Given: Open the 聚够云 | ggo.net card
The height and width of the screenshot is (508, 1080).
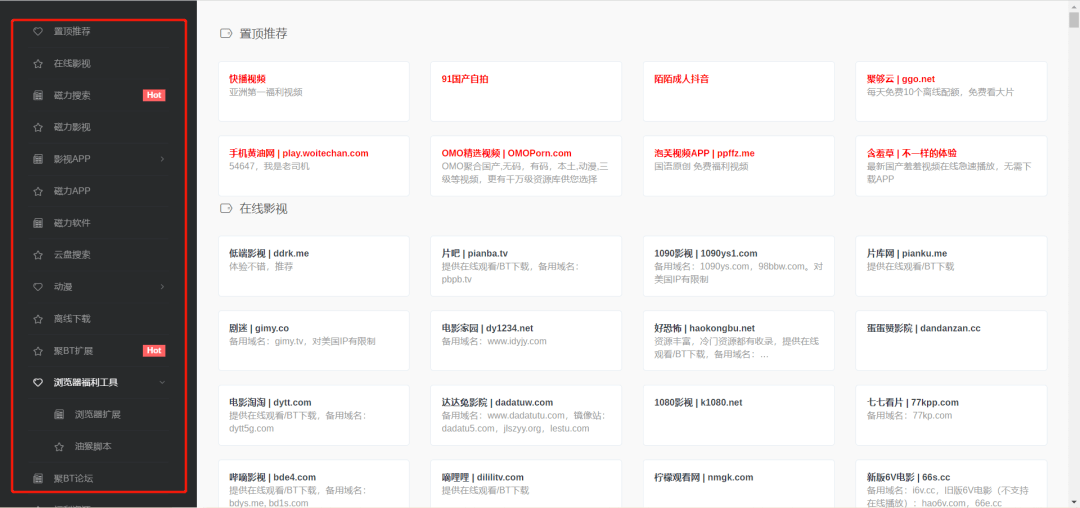Looking at the screenshot, I should pyautogui.click(x=951, y=91).
